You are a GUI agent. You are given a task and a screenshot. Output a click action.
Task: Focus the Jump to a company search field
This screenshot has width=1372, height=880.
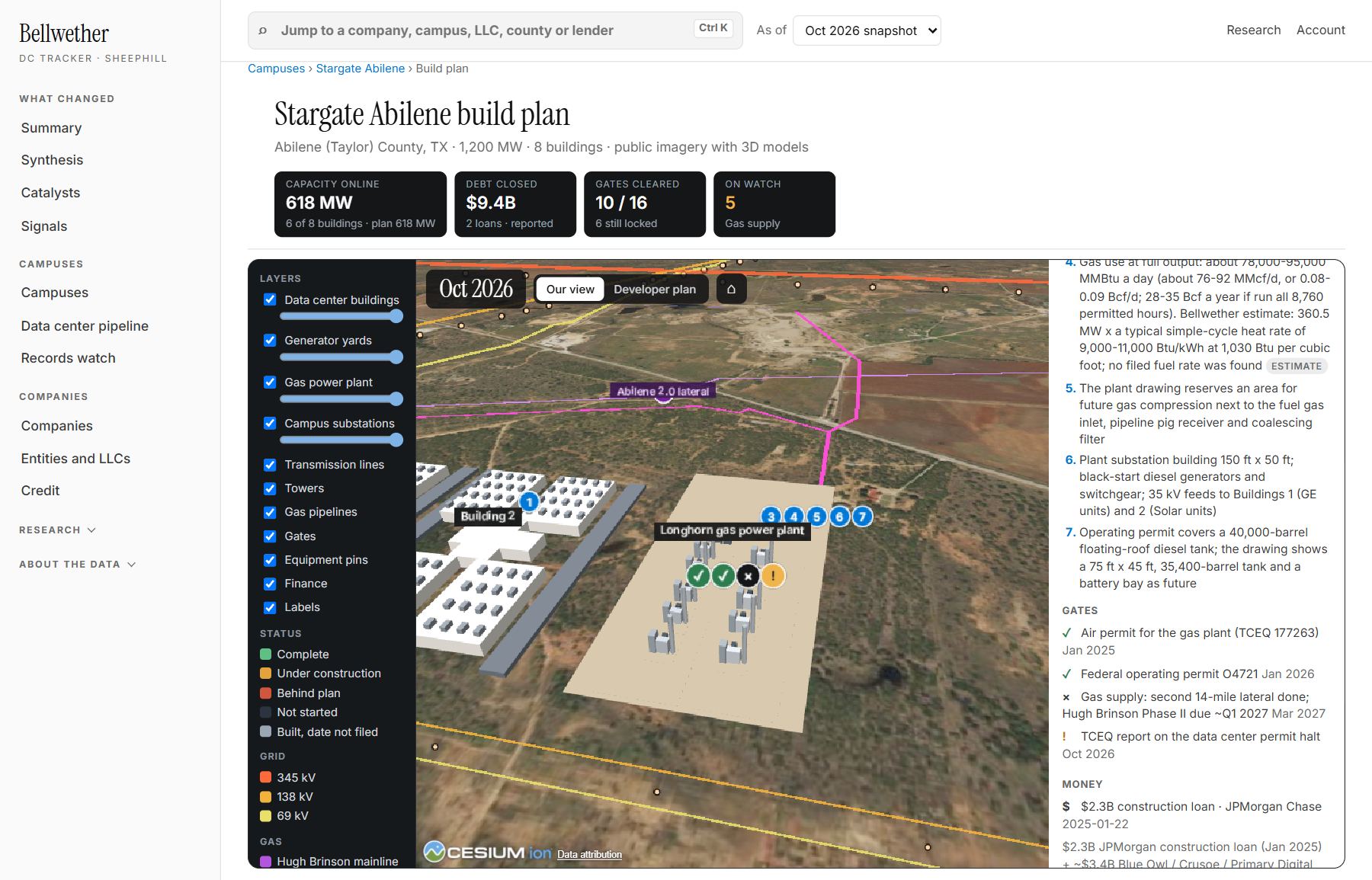[495, 30]
